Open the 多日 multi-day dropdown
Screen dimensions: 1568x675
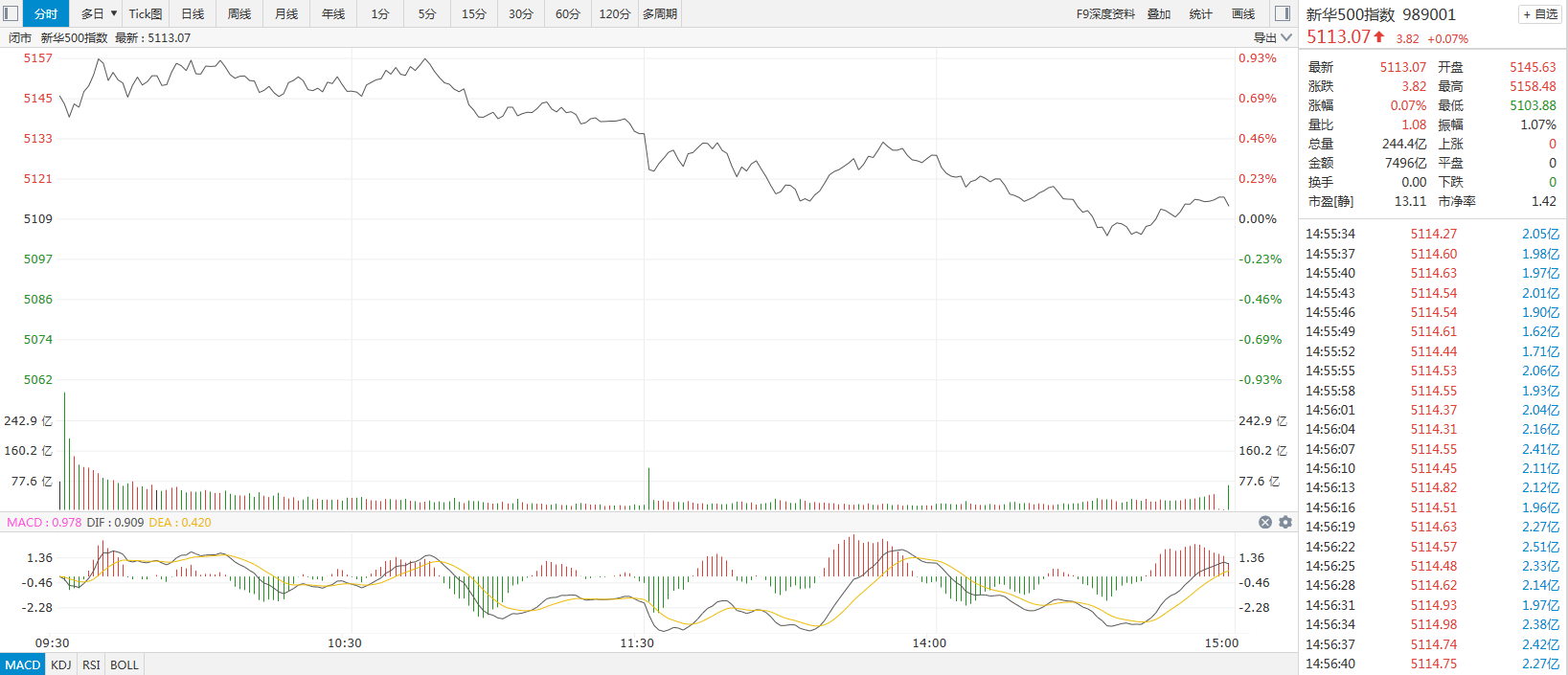coord(99,13)
